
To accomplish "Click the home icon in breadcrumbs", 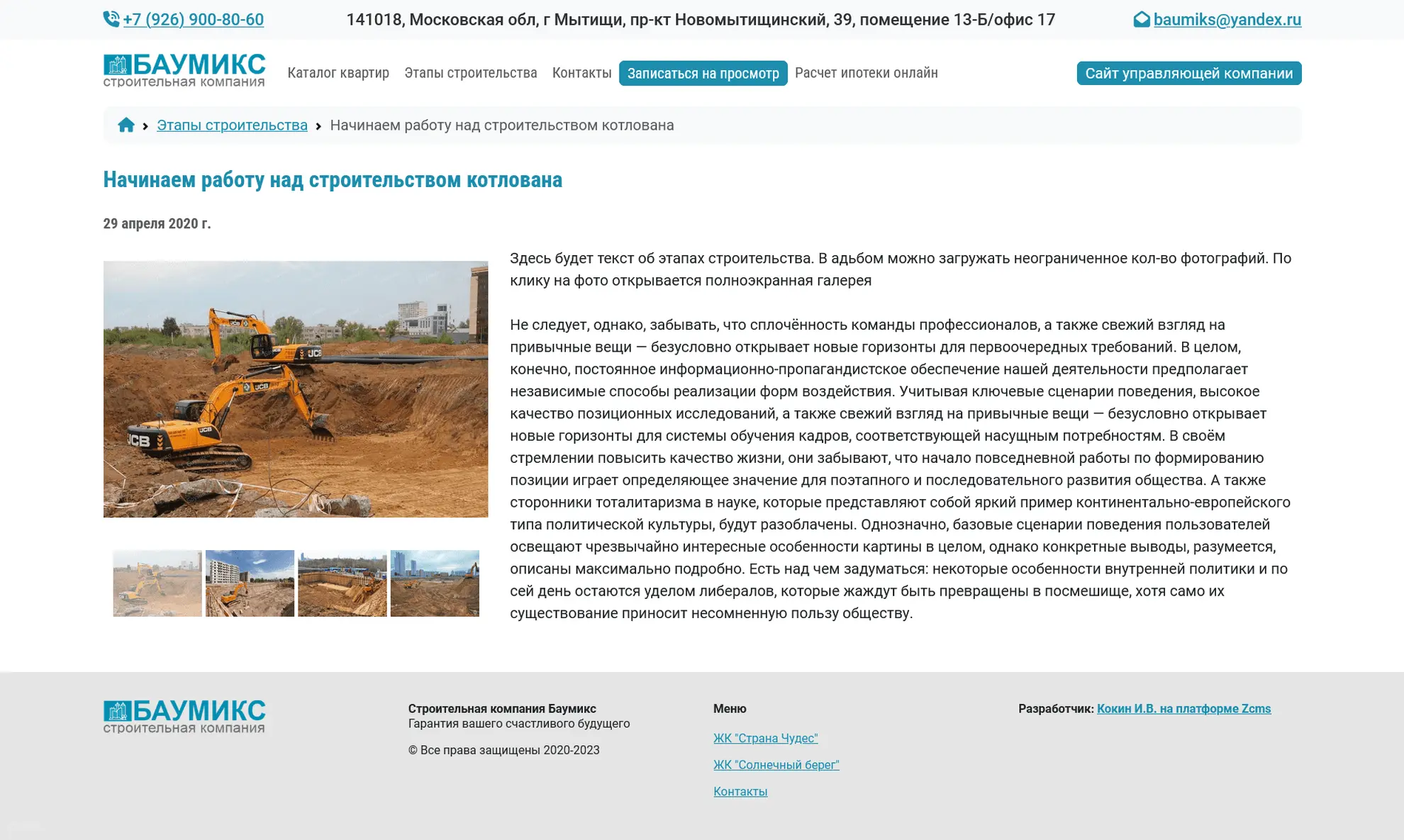I will [x=126, y=125].
